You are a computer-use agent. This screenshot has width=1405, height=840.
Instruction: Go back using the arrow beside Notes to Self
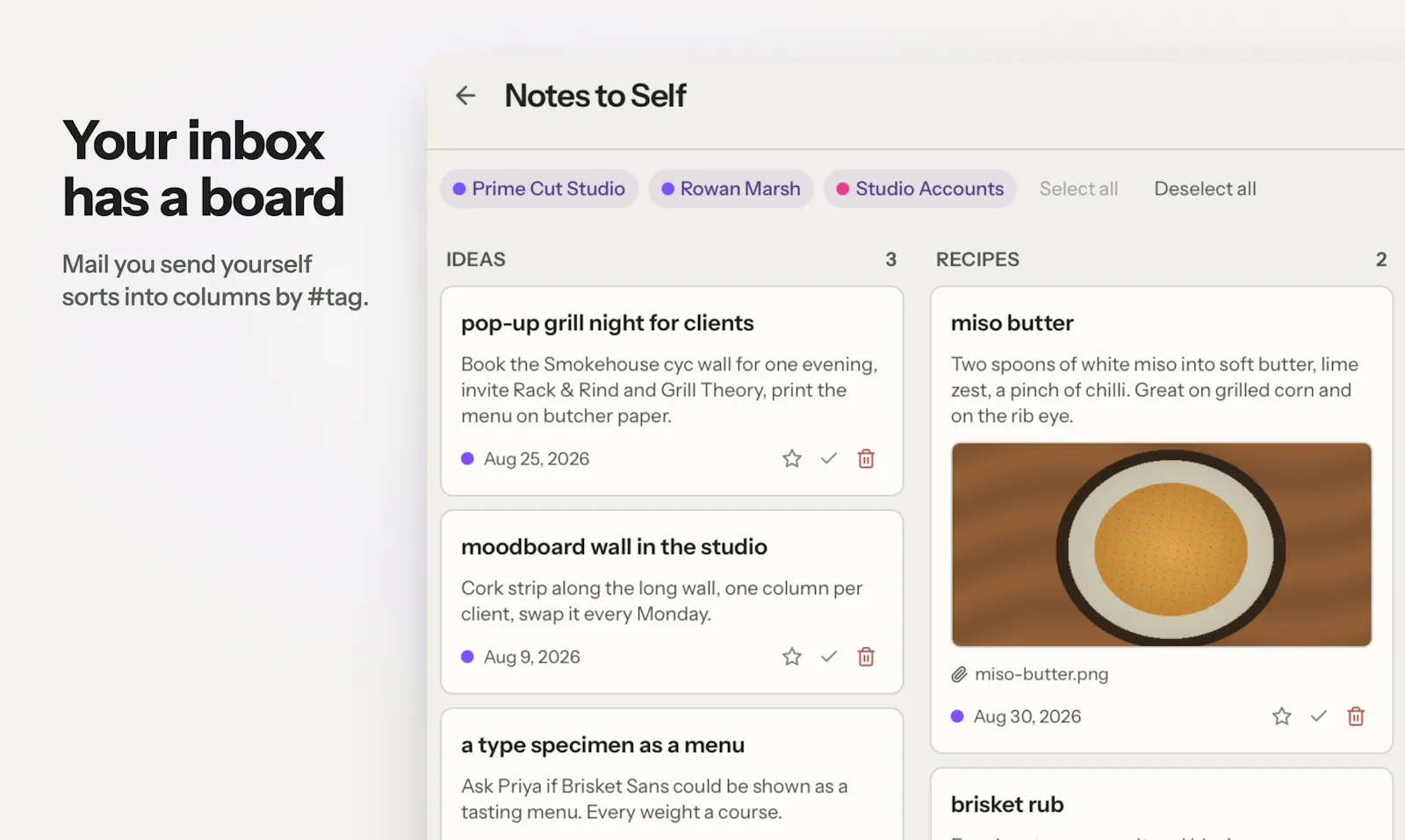pos(465,96)
